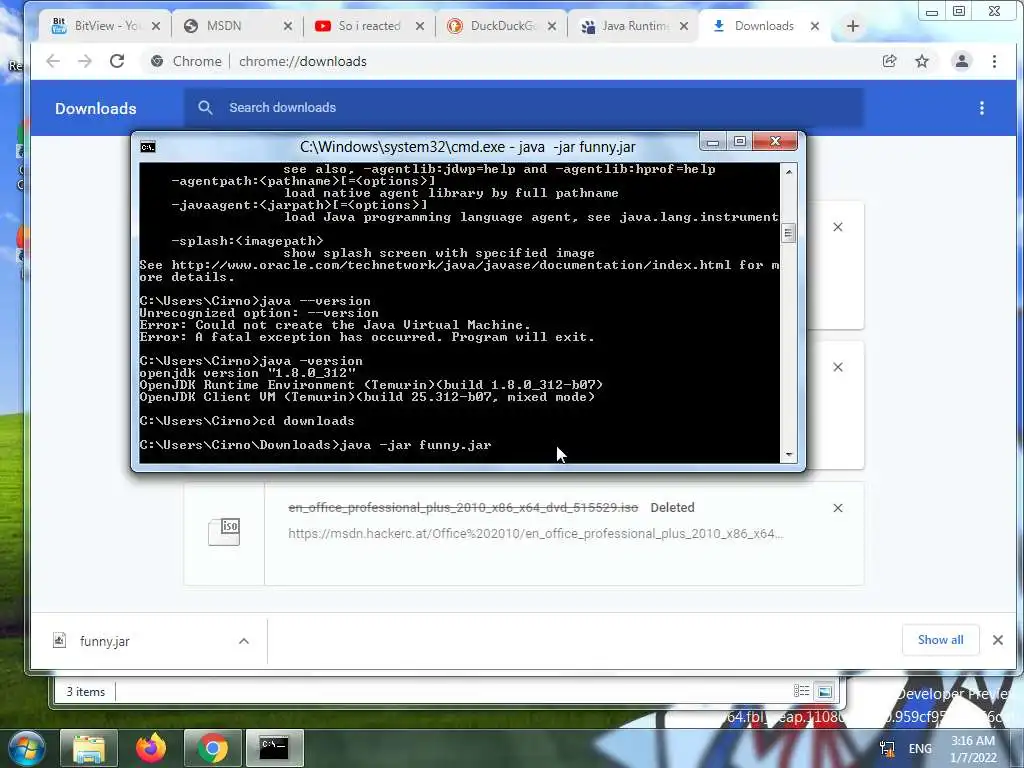Click the Search downloads field
Screen dimensions: 1024x768
[x=522, y=108]
